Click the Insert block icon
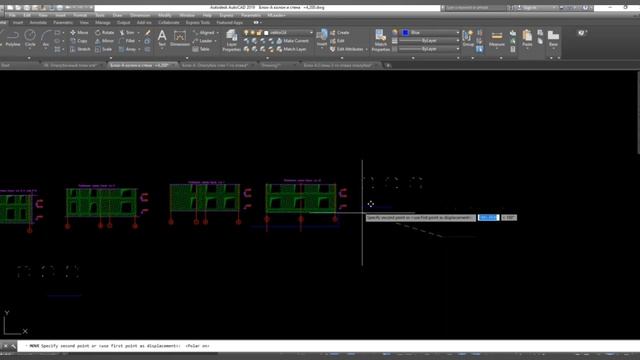This screenshot has width=640, height=360. click(322, 38)
